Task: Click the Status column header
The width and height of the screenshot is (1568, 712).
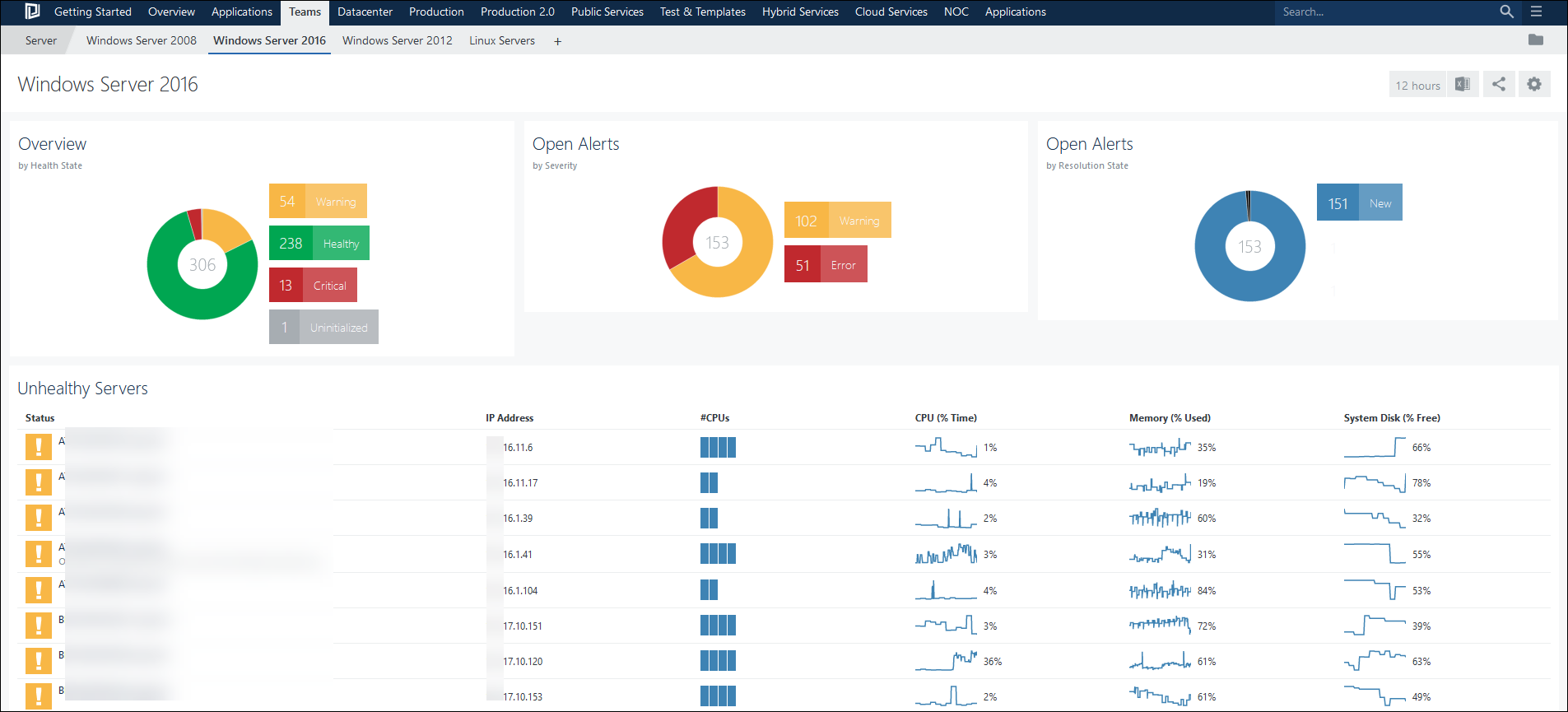Action: point(40,418)
